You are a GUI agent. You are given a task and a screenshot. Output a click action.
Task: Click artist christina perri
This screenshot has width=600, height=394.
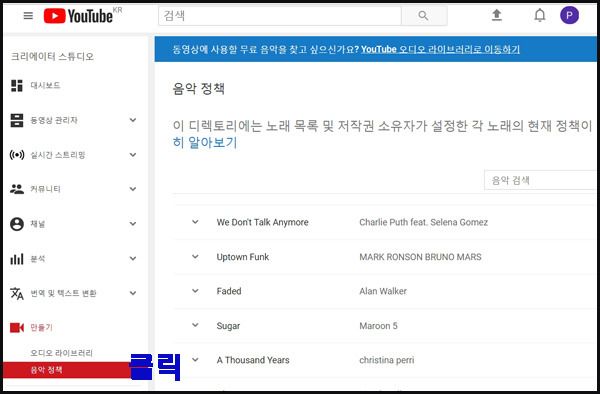point(386,360)
